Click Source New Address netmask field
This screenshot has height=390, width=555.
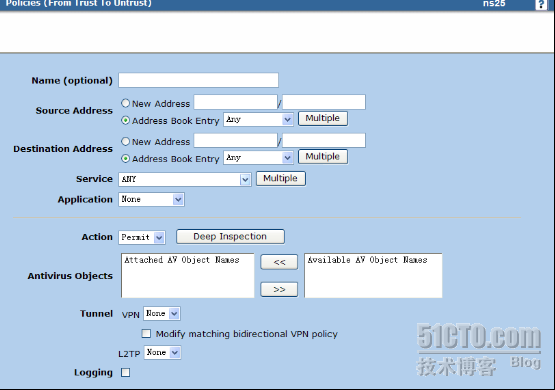click(x=324, y=102)
